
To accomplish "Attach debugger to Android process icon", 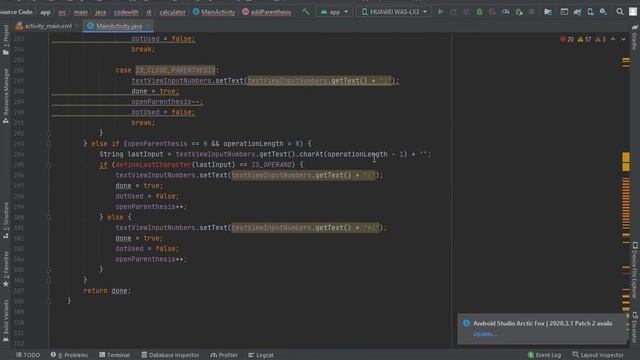I will tap(519, 12).
